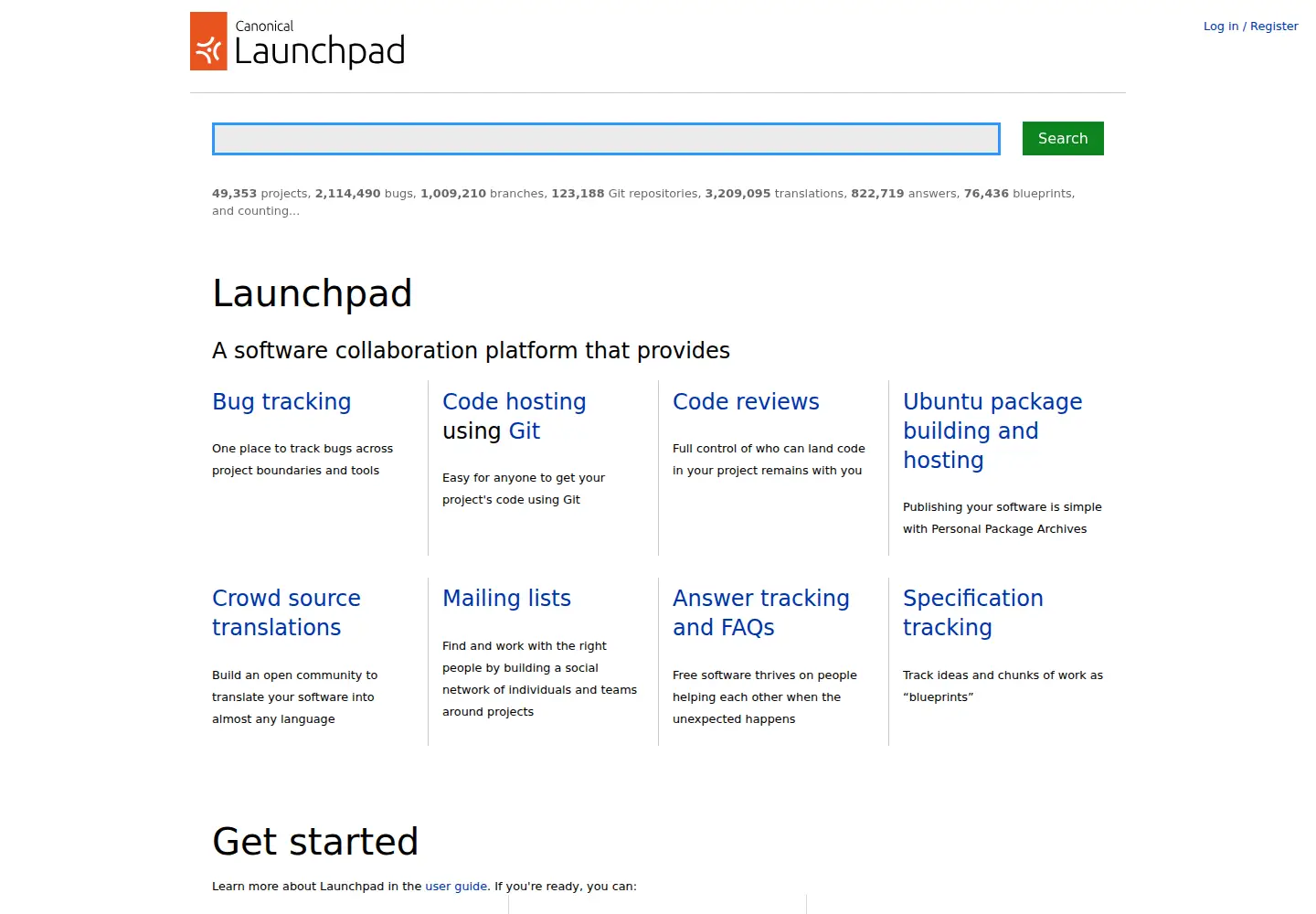The width and height of the screenshot is (1316, 914).
Task: Click the text "Easy for anyone to get your"
Action: (524, 478)
